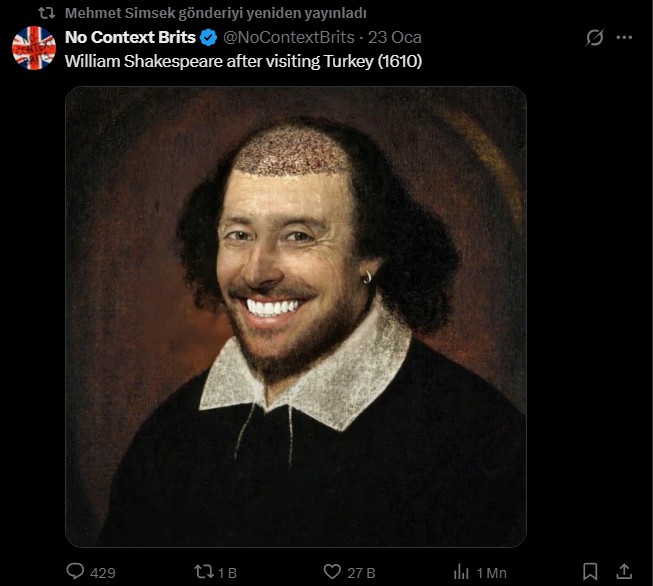Click the 1 Mn views count
The width and height of the screenshot is (653, 586).
pos(491,573)
